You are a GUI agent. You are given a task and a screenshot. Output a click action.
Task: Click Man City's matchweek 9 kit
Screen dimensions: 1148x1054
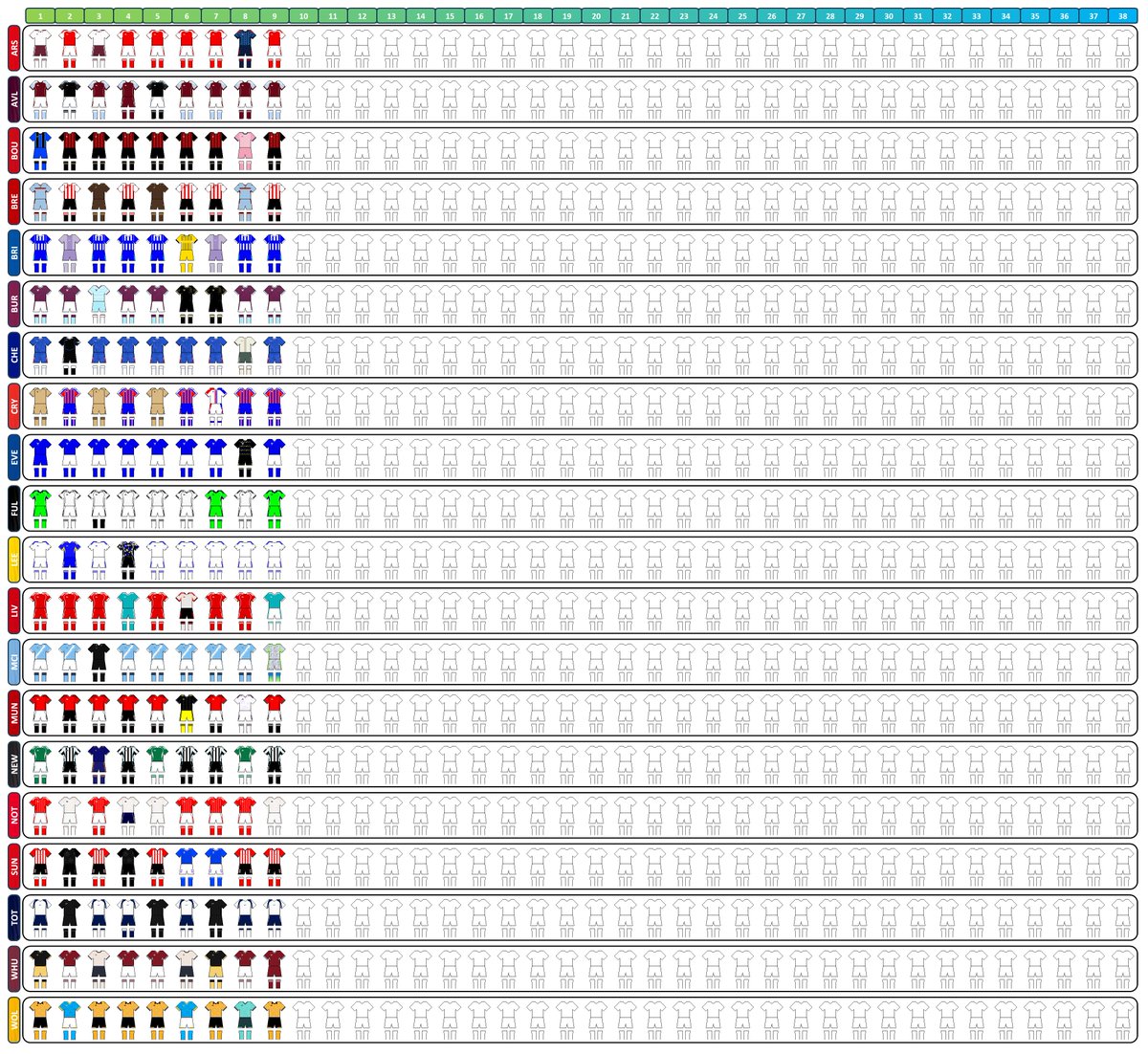(x=274, y=664)
